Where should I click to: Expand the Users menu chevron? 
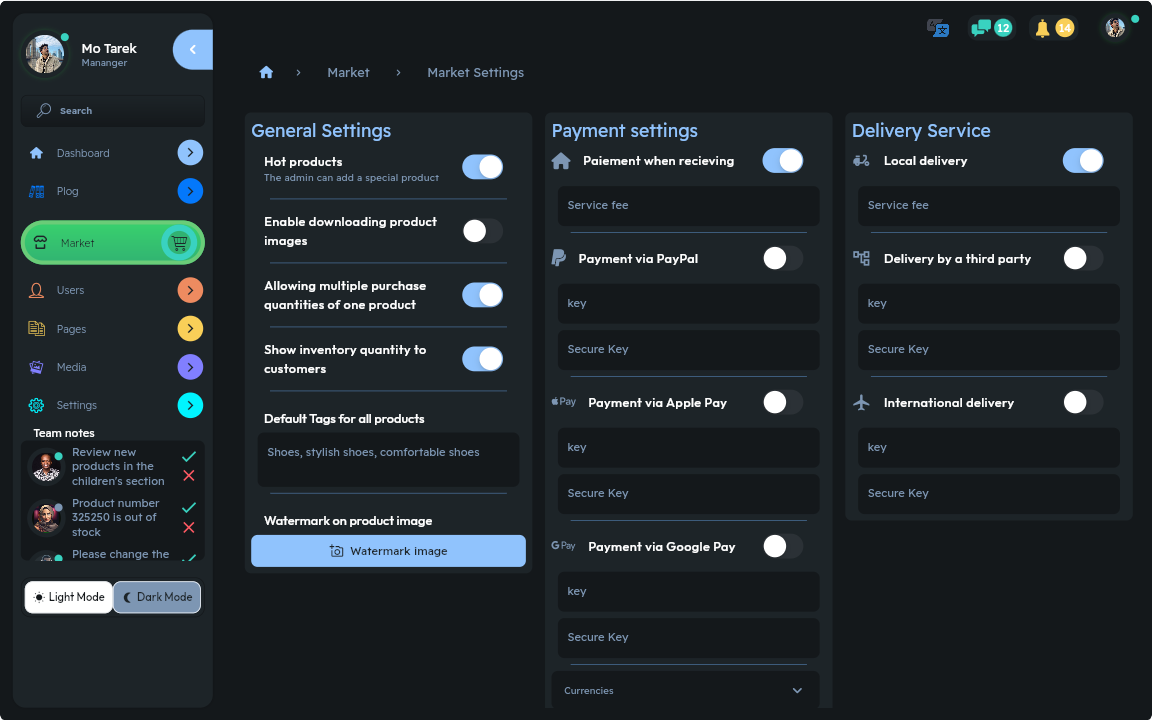tap(190, 290)
